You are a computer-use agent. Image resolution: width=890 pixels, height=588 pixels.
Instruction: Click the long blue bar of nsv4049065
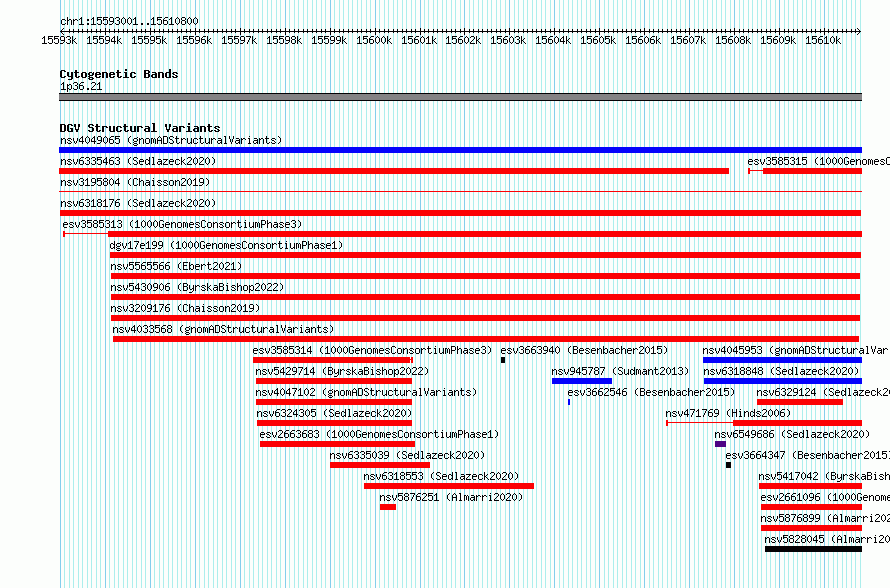point(460,150)
